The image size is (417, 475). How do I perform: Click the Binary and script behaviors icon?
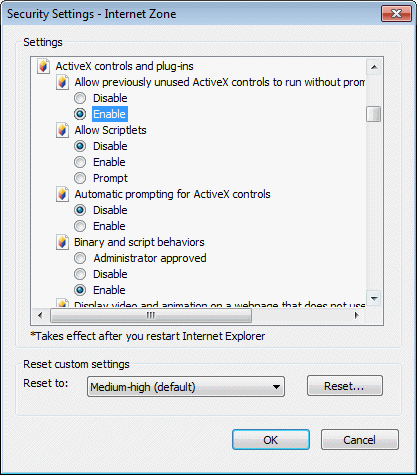[x=62, y=242]
